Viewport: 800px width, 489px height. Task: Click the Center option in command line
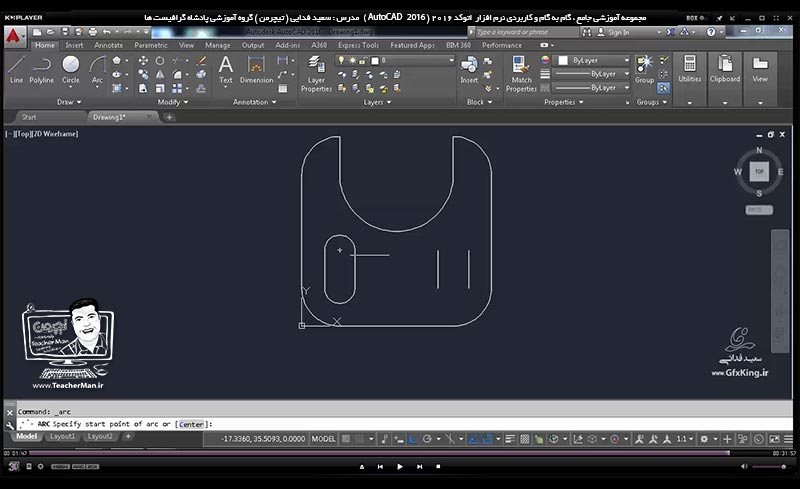pyautogui.click(x=191, y=424)
